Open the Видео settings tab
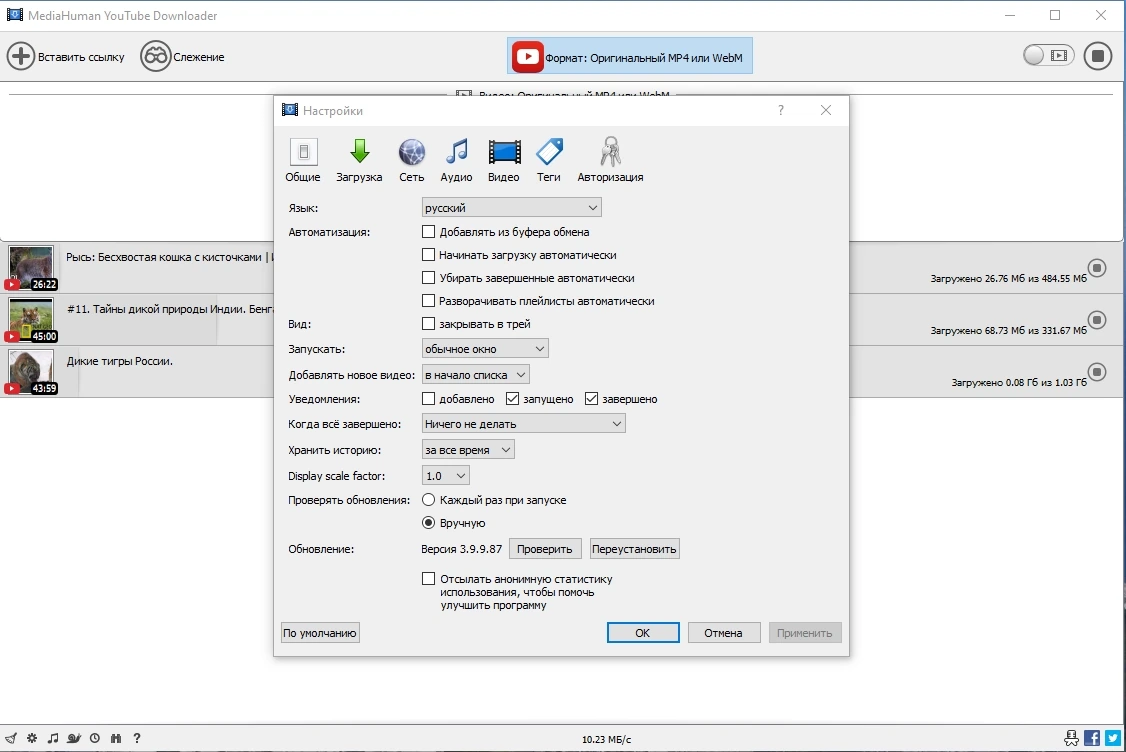The height and width of the screenshot is (752, 1126). [x=503, y=159]
